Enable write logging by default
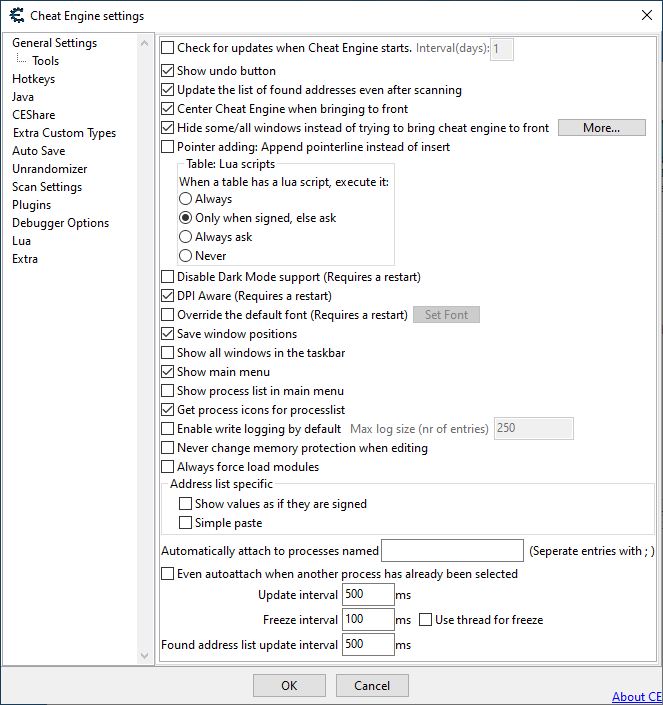 167,428
